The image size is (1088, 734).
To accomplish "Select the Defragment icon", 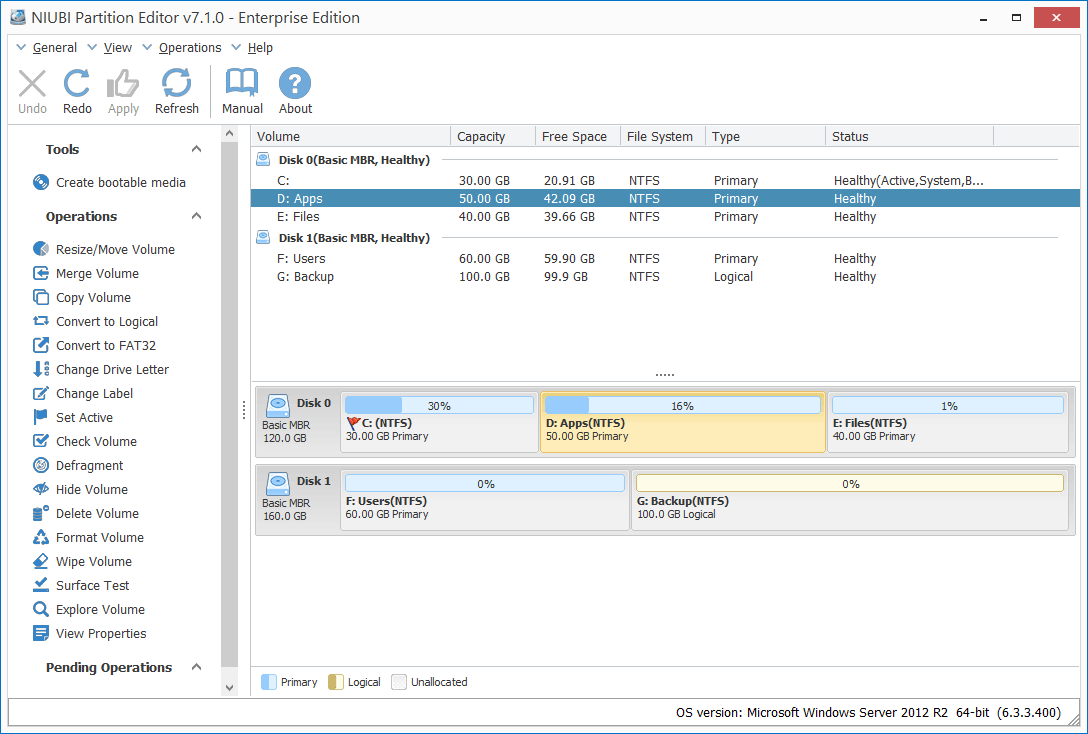I will [x=41, y=465].
